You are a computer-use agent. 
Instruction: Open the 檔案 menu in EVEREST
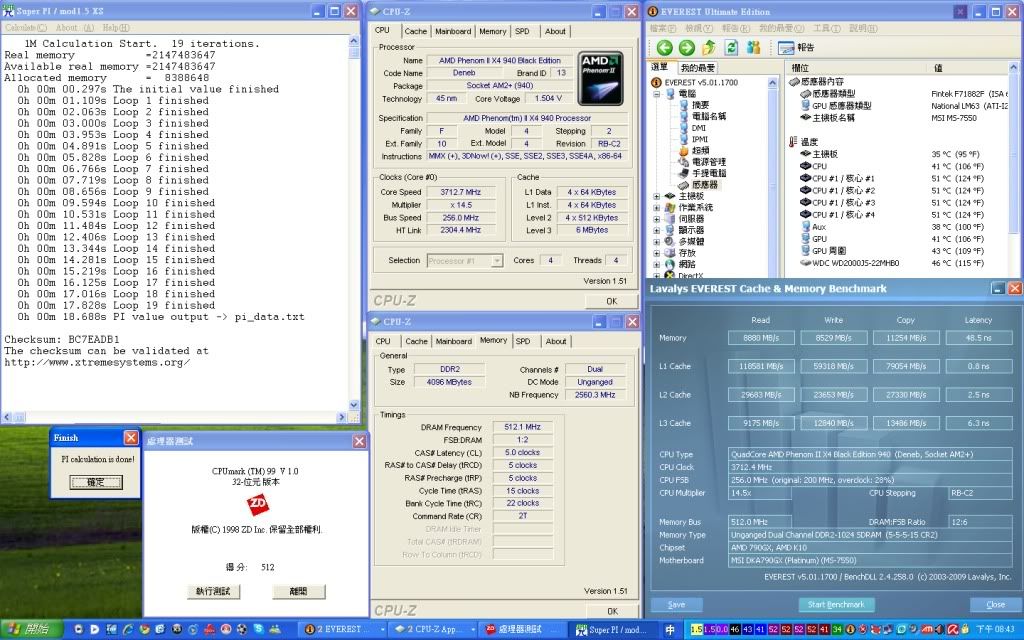point(662,29)
